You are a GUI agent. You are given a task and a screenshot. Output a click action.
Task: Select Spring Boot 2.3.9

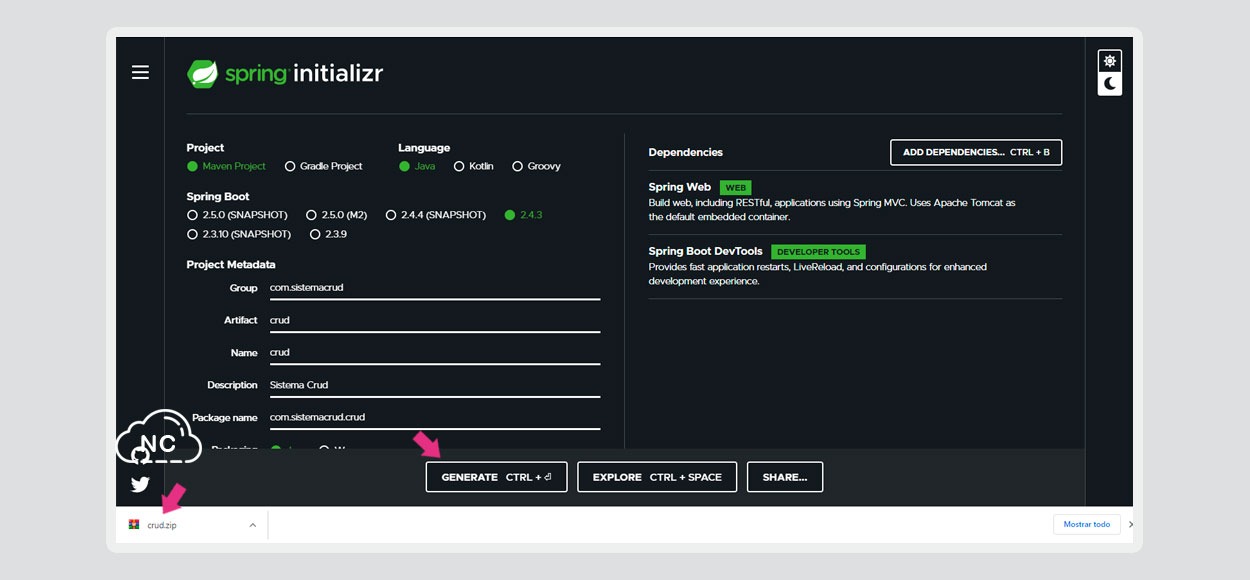pyautogui.click(x=328, y=234)
